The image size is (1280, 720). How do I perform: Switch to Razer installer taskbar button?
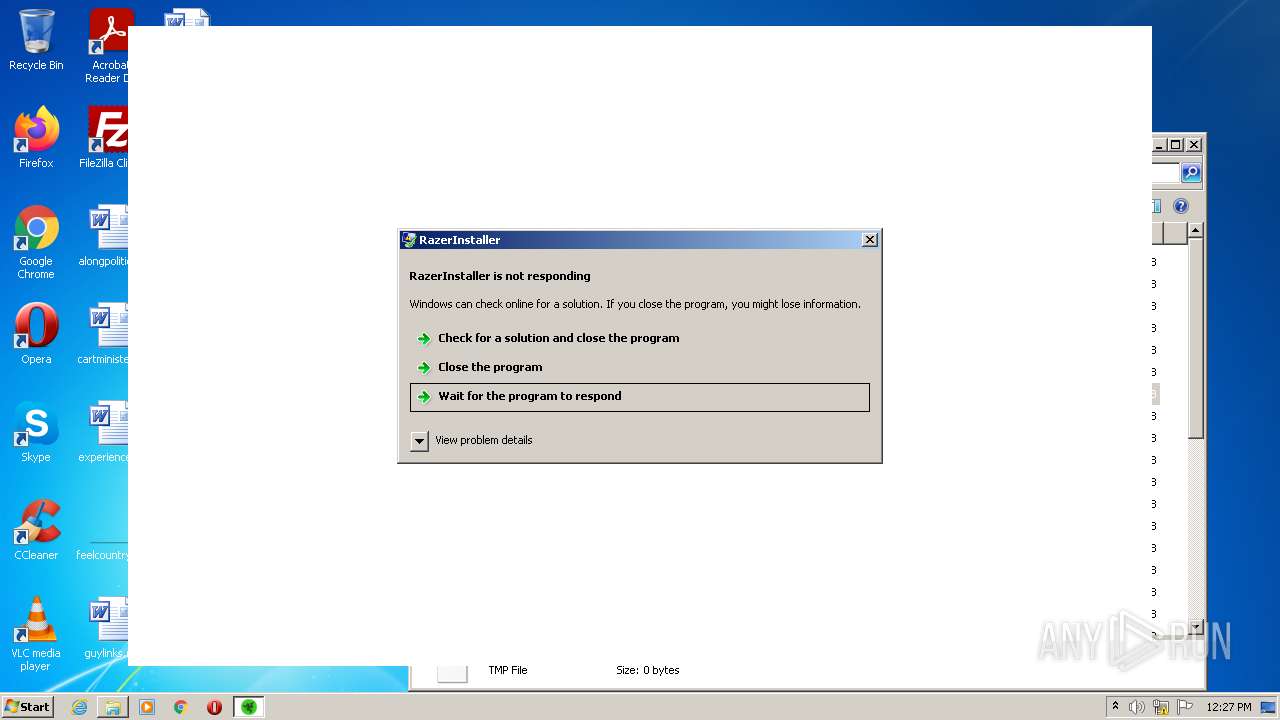[x=248, y=707]
